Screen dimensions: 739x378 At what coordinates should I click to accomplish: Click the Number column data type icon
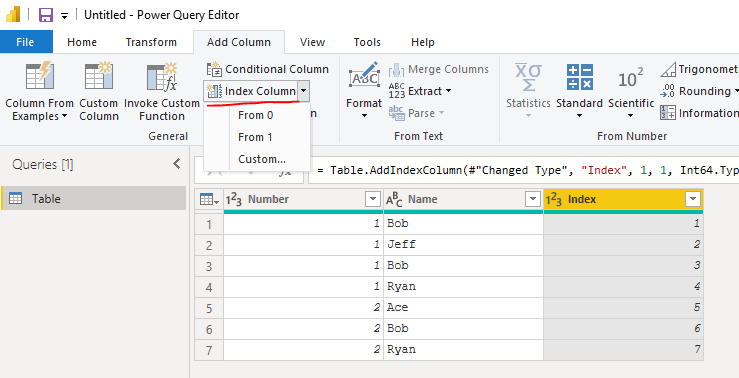(x=234, y=200)
